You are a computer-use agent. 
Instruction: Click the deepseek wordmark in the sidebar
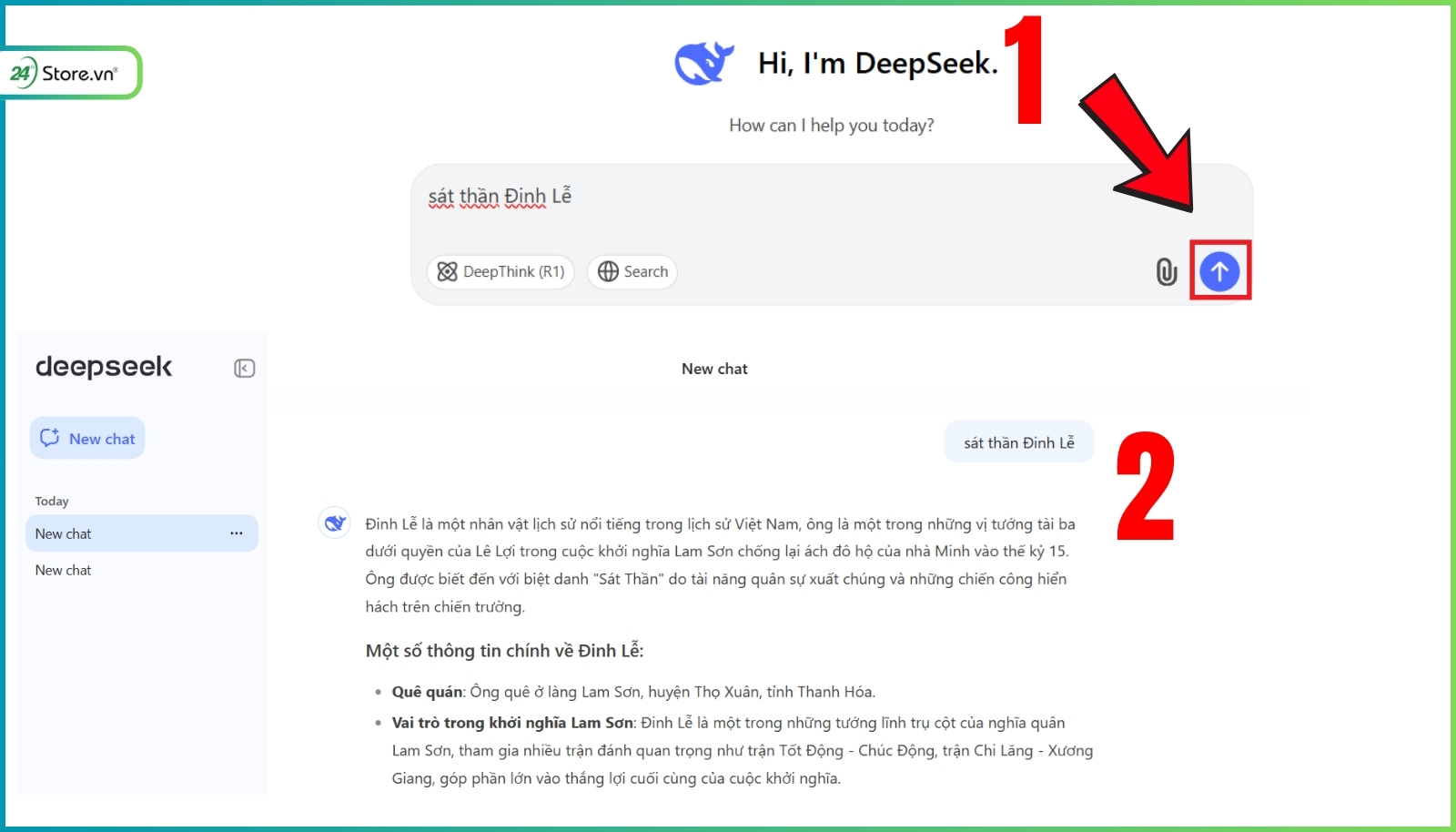(104, 367)
